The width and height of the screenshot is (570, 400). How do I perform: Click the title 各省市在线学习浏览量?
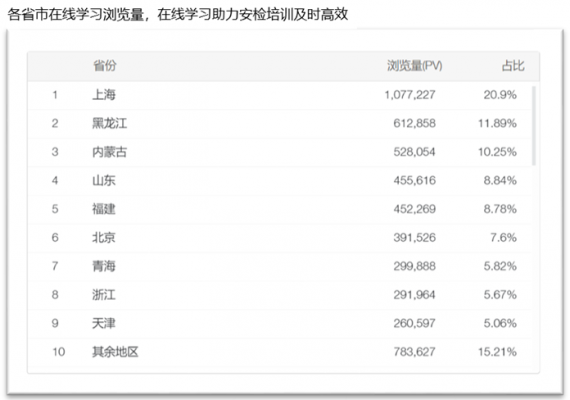76,15
